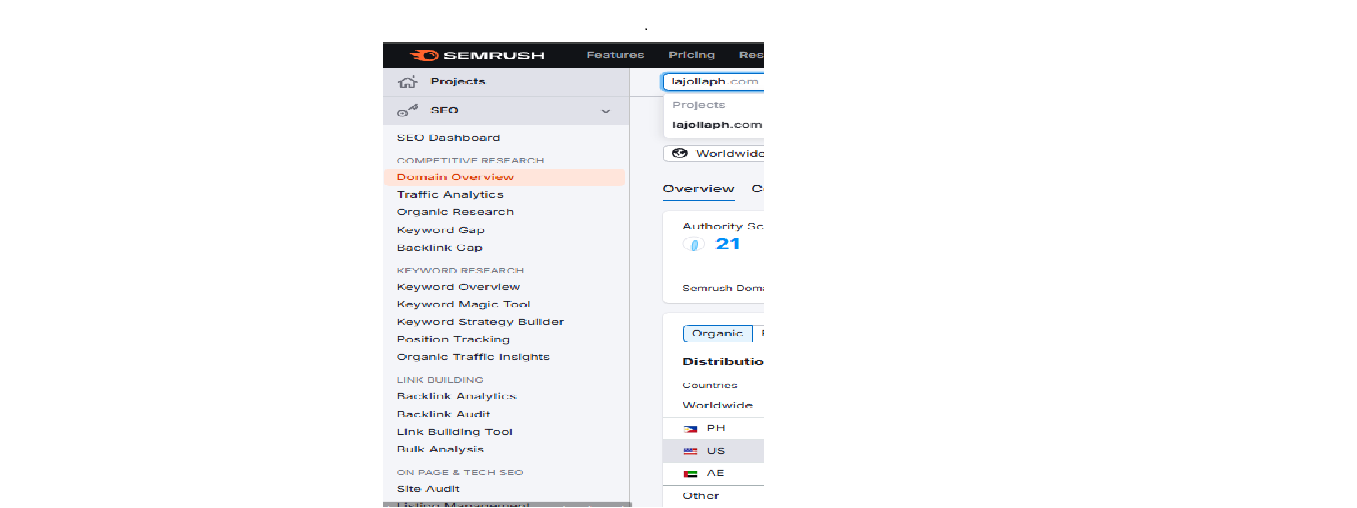
Task: Click the Authority Score value 21
Action: (728, 244)
